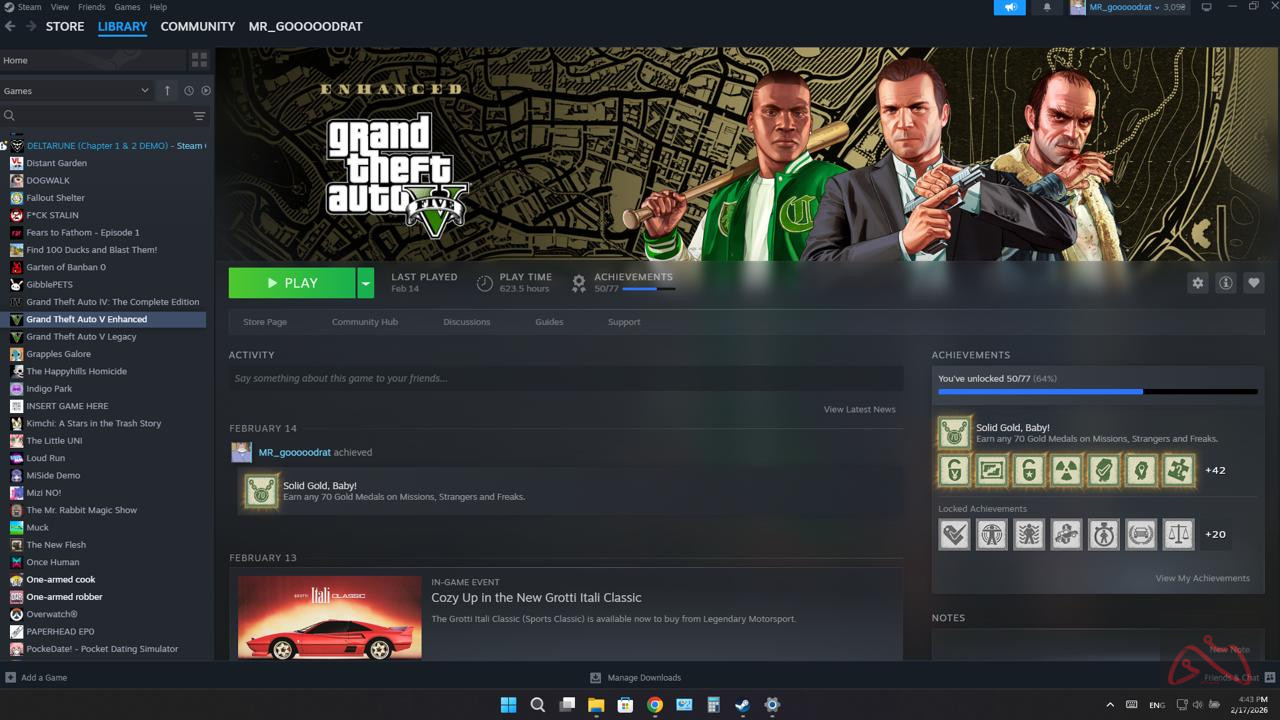This screenshot has width=1280, height=720.
Task: Click the achievements progress bar in panel
Action: click(1097, 392)
